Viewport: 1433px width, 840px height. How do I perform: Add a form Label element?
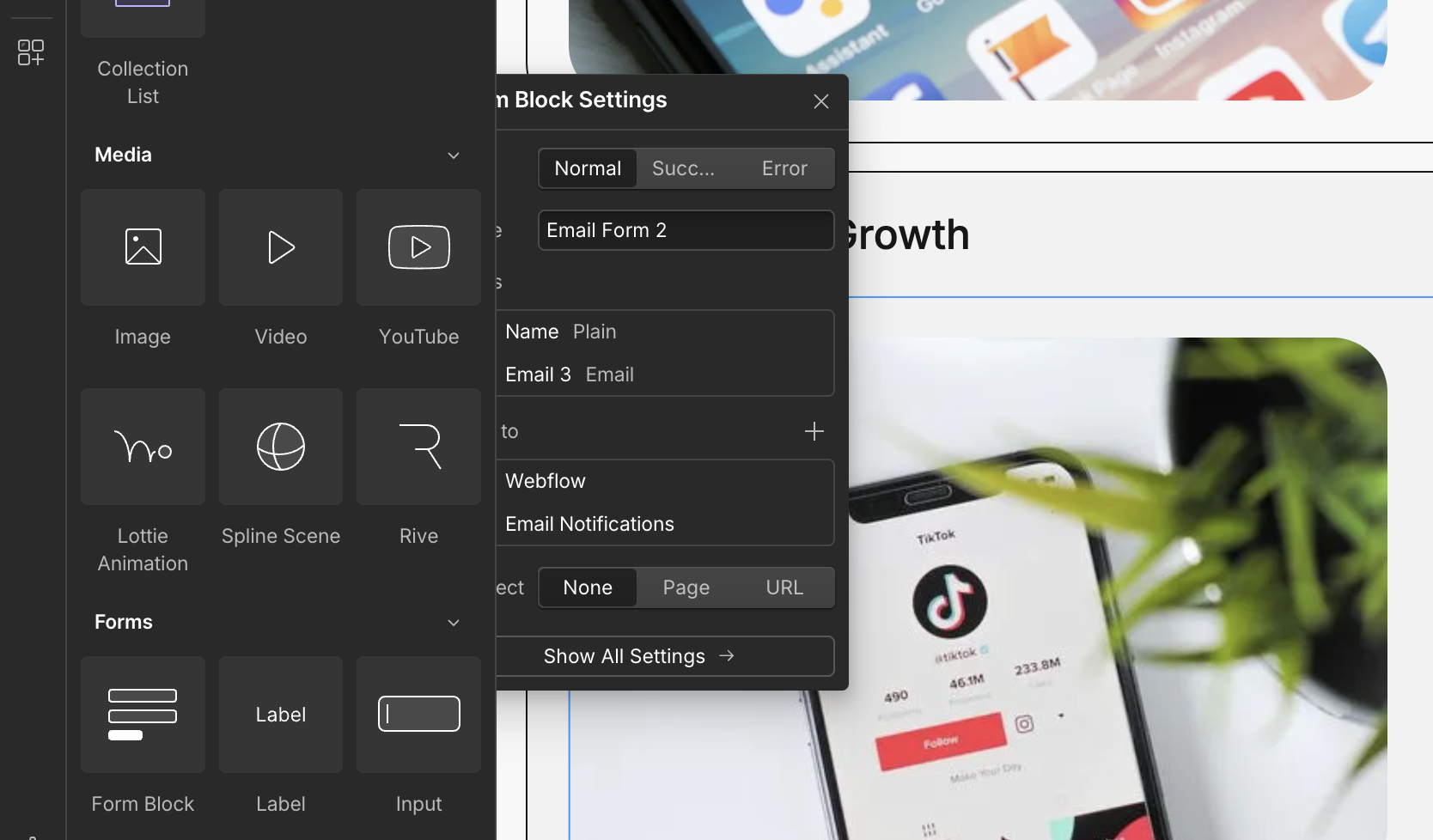(281, 715)
